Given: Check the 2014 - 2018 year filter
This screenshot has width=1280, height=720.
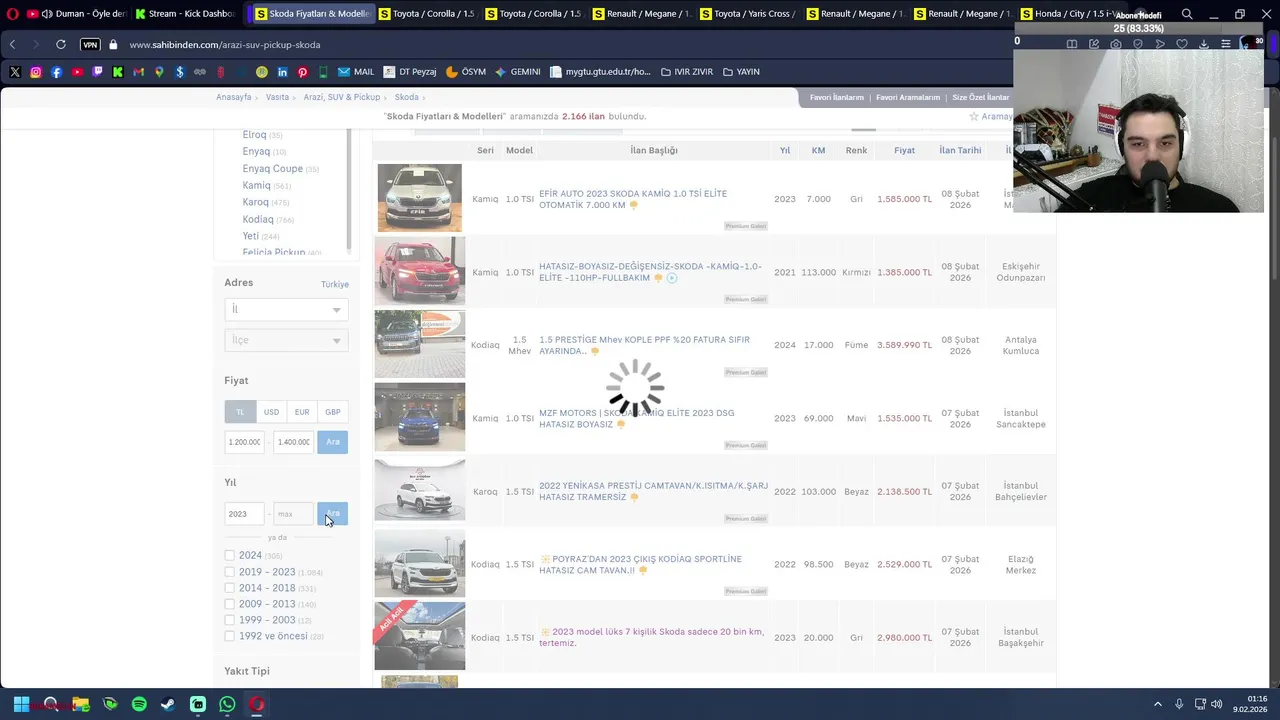Looking at the screenshot, I should 230,588.
